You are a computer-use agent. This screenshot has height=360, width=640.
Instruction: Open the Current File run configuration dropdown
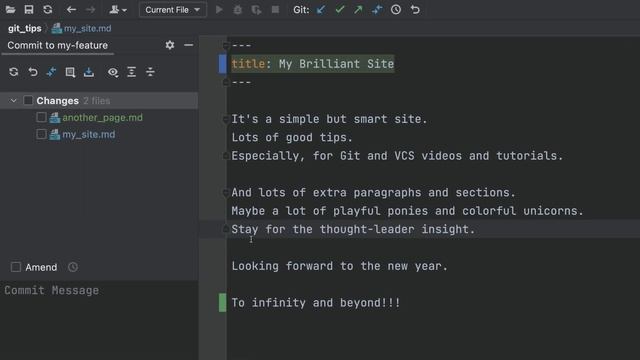173,9
